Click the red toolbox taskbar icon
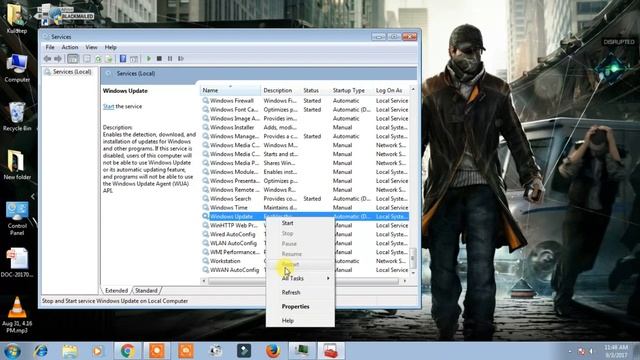The height and width of the screenshot is (360, 640). [x=331, y=351]
